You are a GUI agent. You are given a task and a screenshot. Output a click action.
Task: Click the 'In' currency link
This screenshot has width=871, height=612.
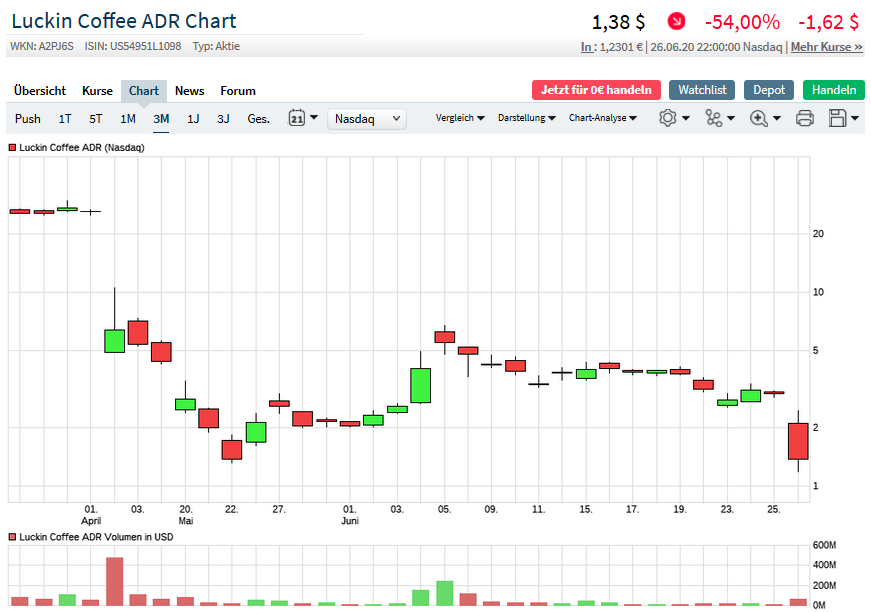point(588,47)
